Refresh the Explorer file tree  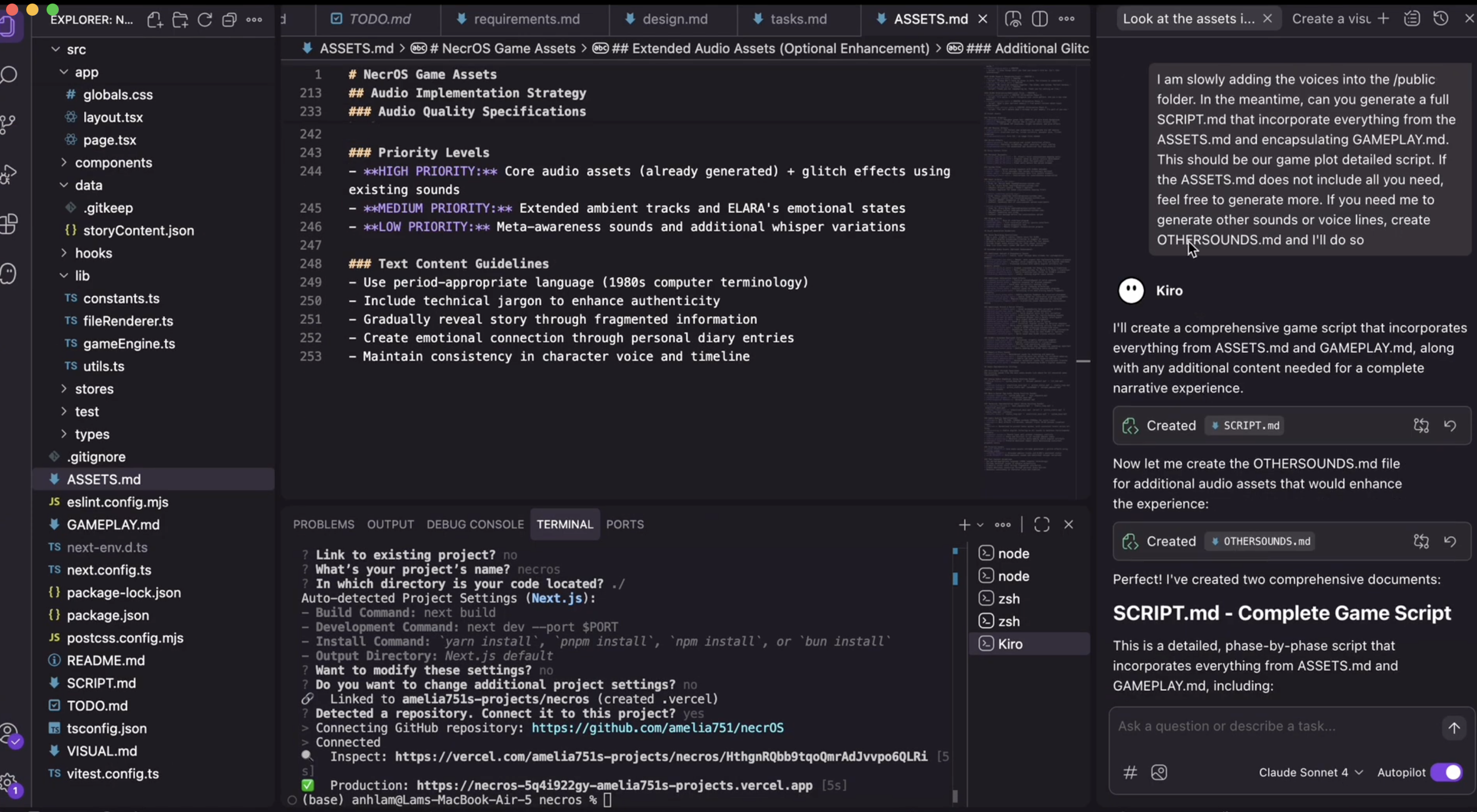pos(205,20)
